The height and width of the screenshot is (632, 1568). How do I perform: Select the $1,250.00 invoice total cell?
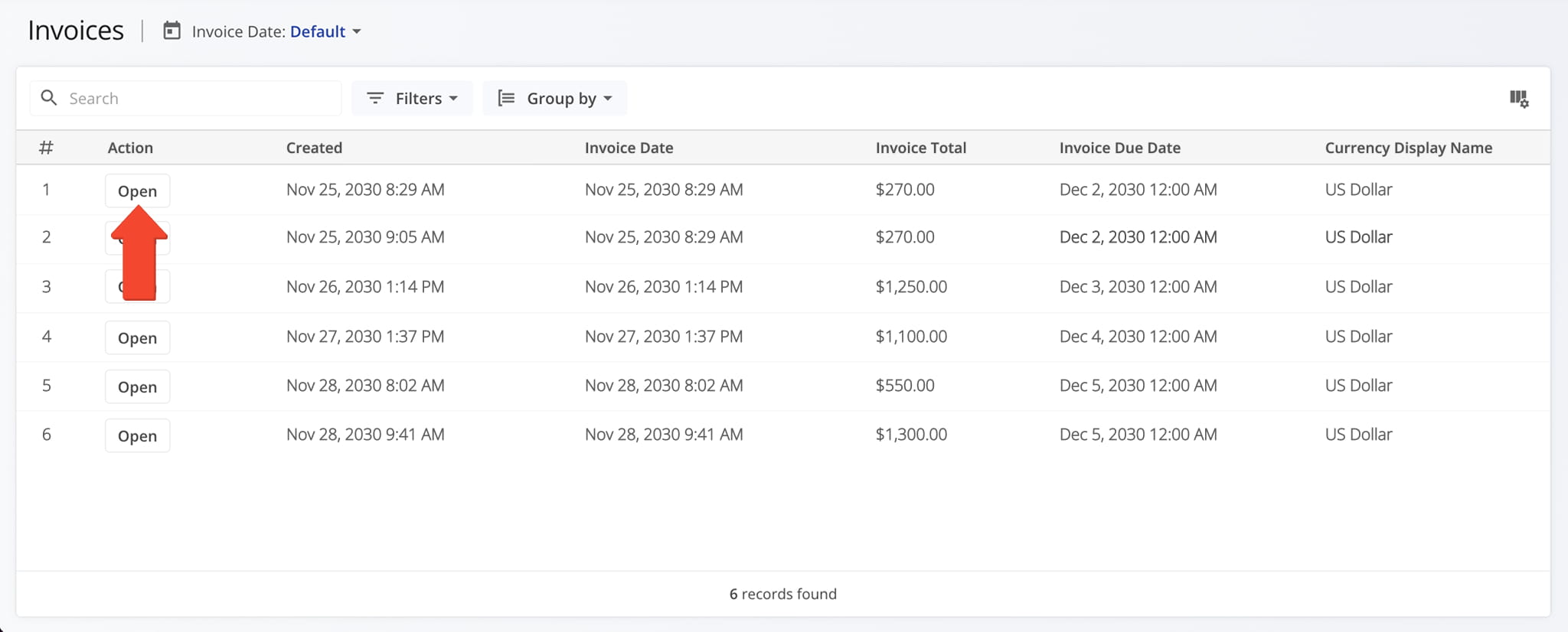[x=911, y=286]
